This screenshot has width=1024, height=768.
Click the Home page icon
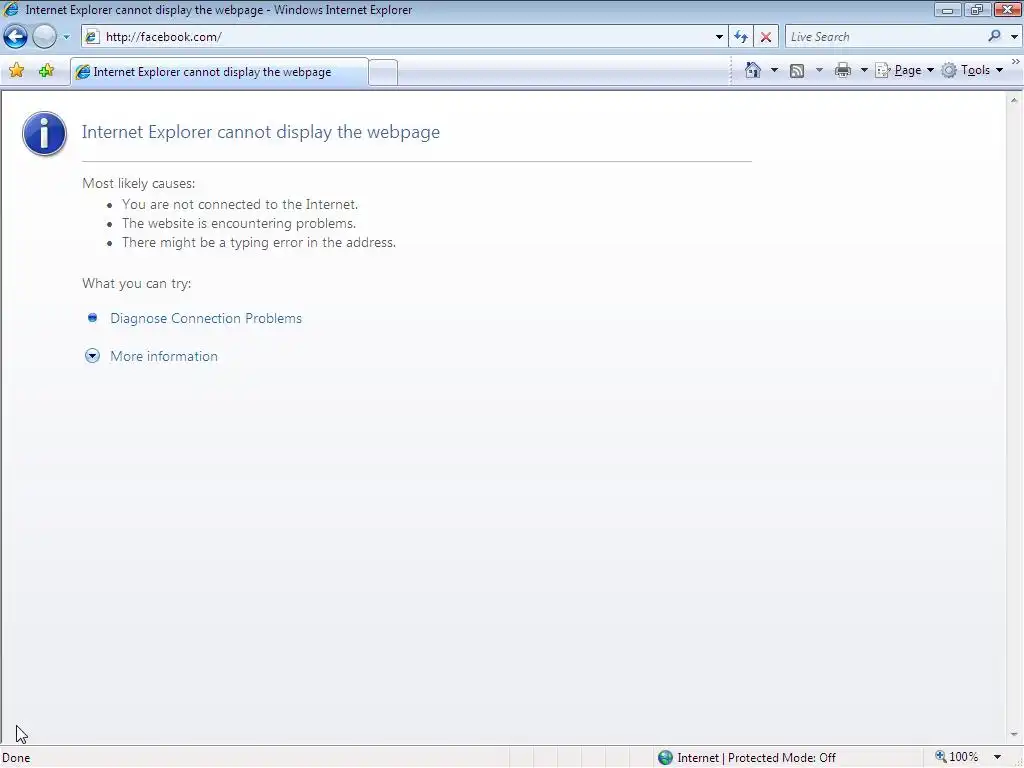[x=753, y=70]
